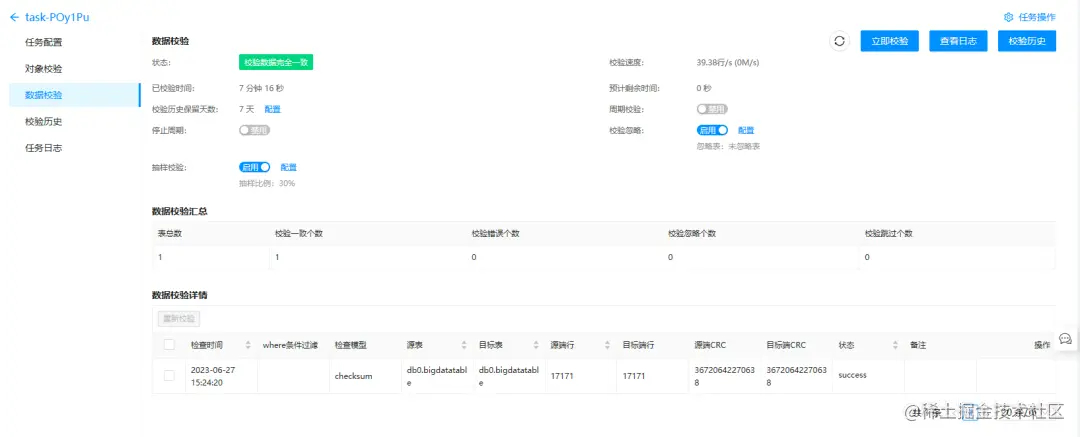Open the 任务操作 gear menu
This screenshot has height=437, width=1080.
(1030, 17)
